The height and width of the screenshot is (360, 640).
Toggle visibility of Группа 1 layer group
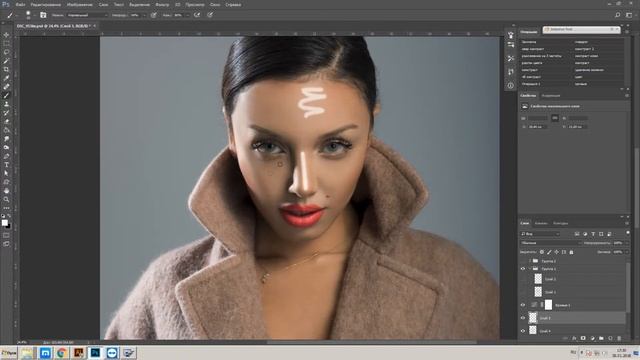(523, 269)
